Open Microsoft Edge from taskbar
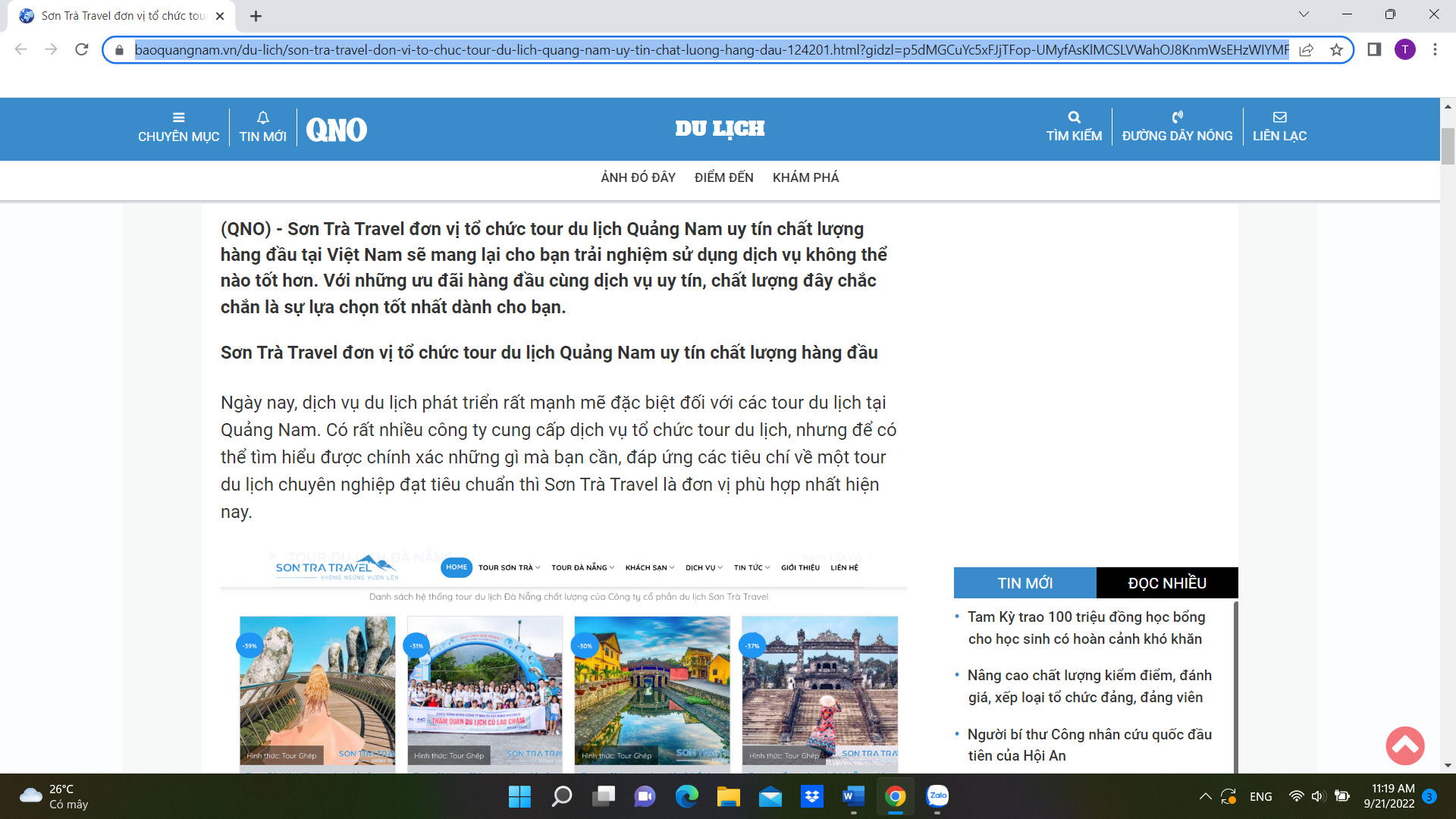 pyautogui.click(x=687, y=796)
